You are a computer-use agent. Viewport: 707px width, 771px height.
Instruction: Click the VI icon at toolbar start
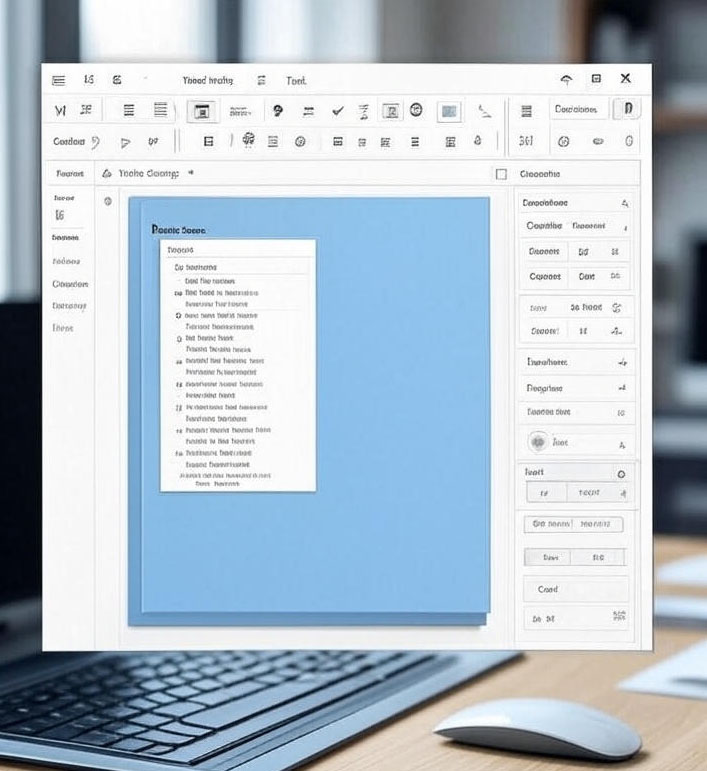pyautogui.click(x=60, y=111)
